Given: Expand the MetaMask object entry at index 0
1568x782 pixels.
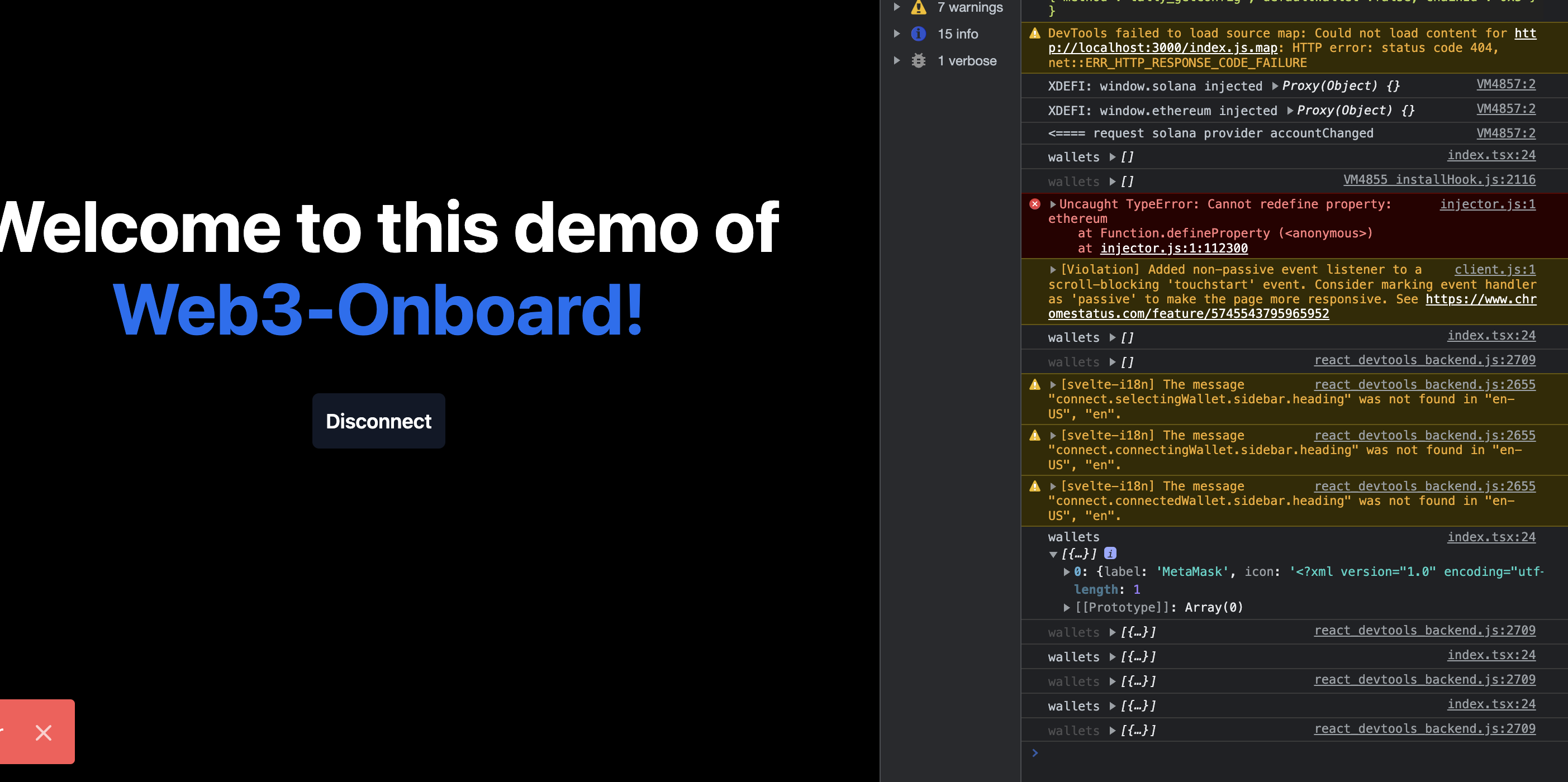Looking at the screenshot, I should point(1066,572).
